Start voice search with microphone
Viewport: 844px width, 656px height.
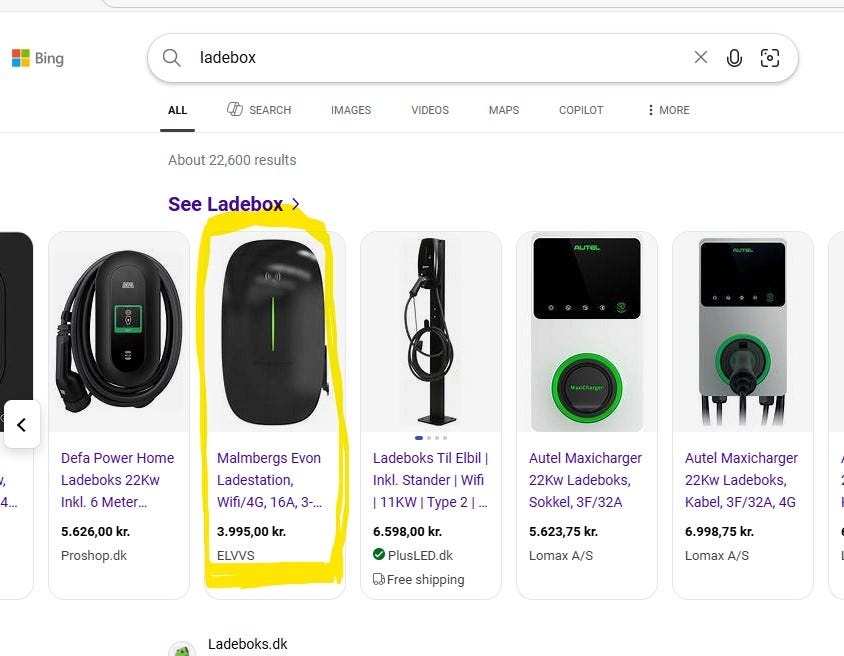(x=734, y=58)
